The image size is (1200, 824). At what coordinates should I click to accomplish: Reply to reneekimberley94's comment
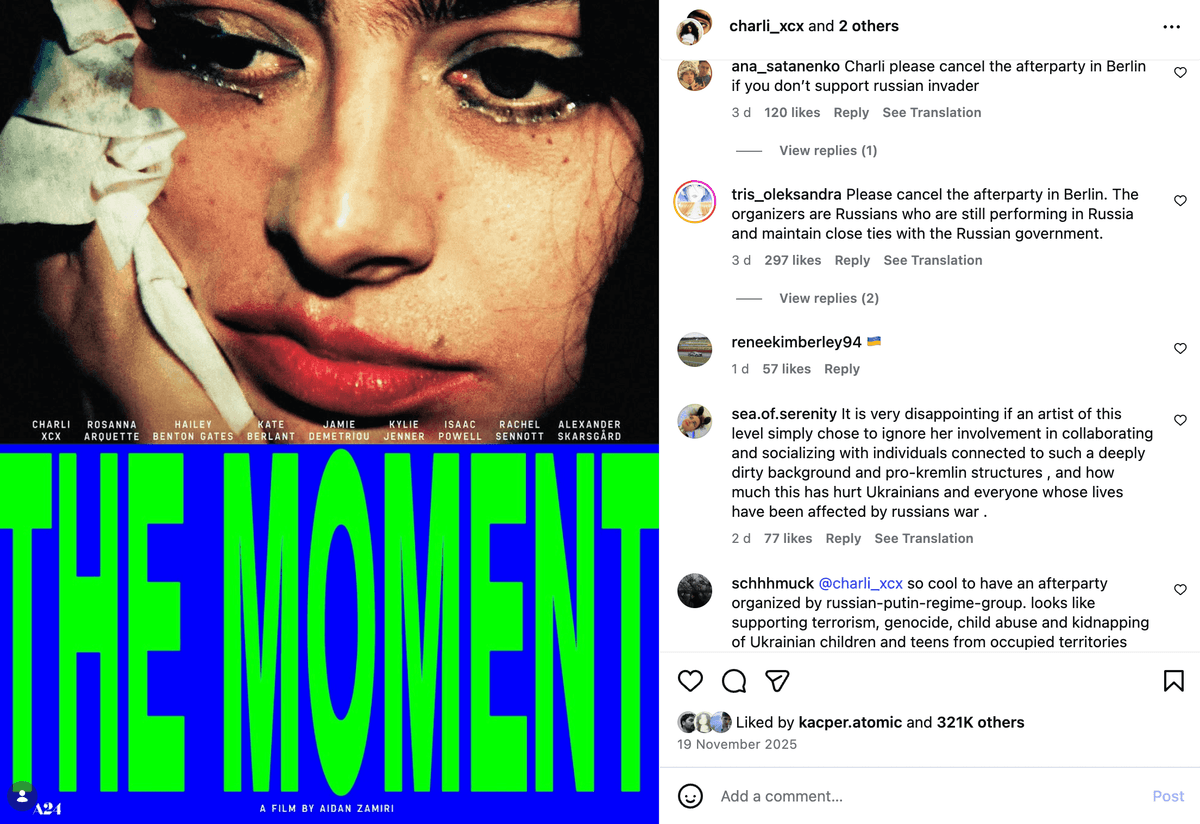click(842, 369)
